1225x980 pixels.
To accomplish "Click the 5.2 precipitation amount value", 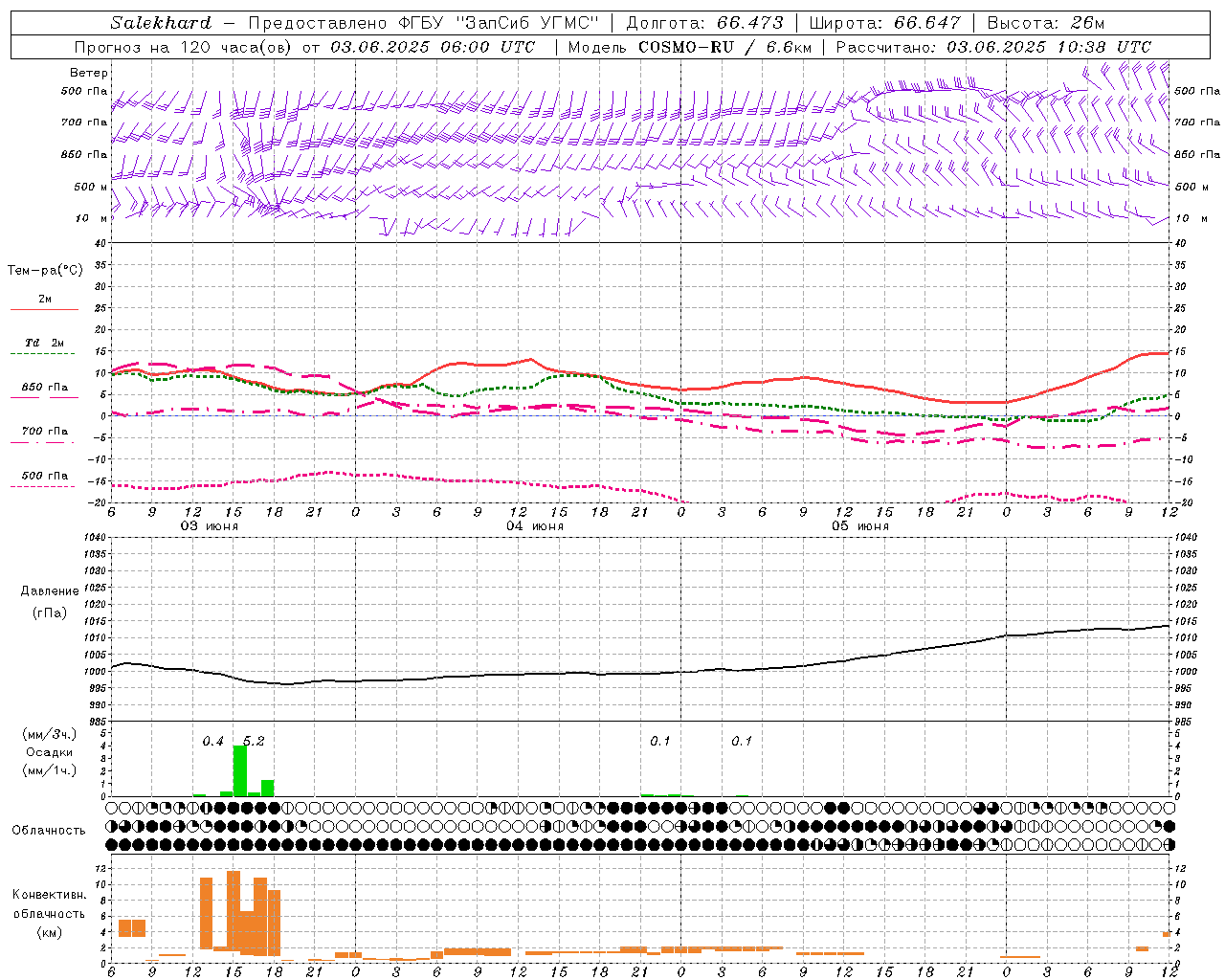I will pyautogui.click(x=254, y=742).
